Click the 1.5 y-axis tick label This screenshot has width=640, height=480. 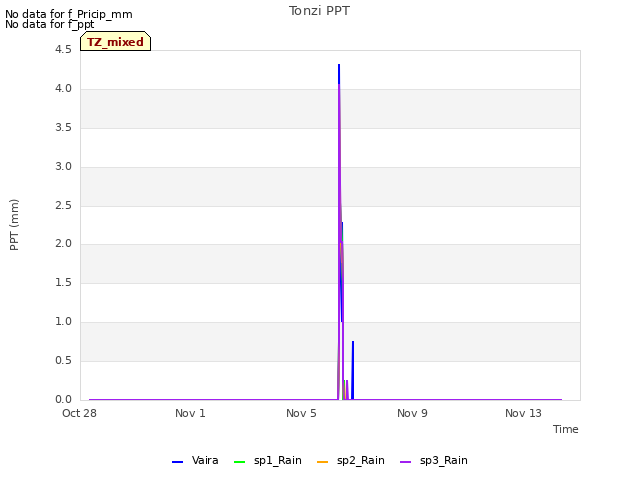pos(63,282)
